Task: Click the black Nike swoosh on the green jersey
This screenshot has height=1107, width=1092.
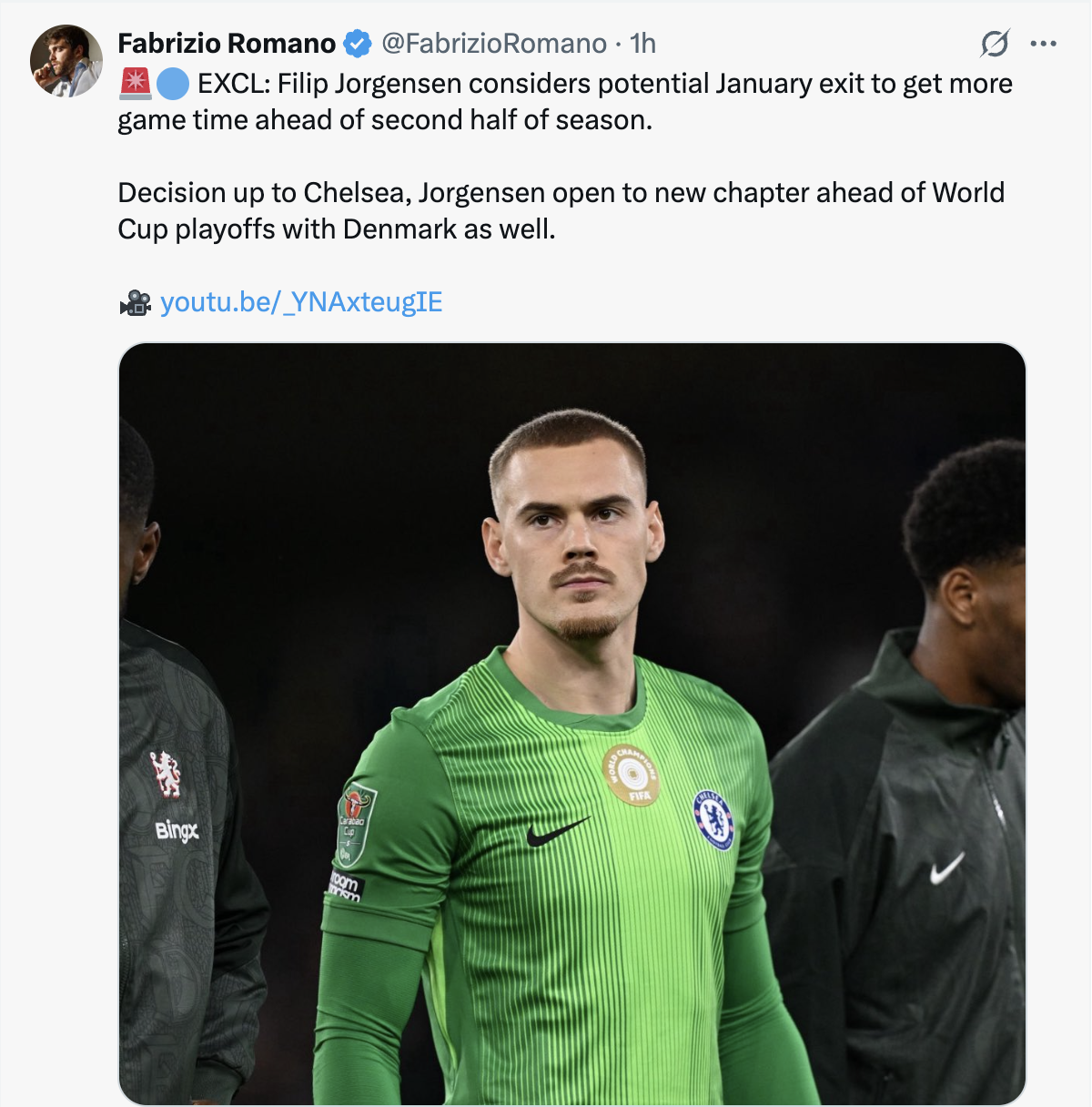Action: 556,831
